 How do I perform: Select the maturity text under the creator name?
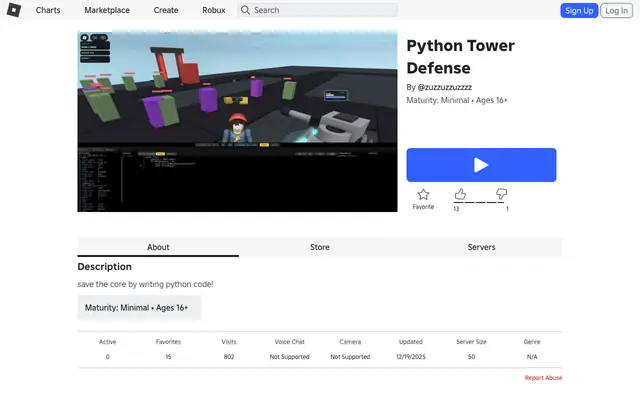[457, 100]
